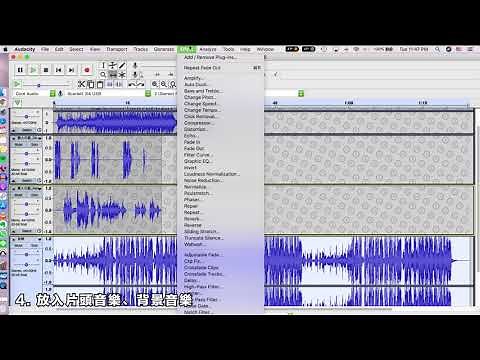Image resolution: width=480 pixels, height=360 pixels.
Task: Select the Envelope tool
Action: click(x=113, y=65)
